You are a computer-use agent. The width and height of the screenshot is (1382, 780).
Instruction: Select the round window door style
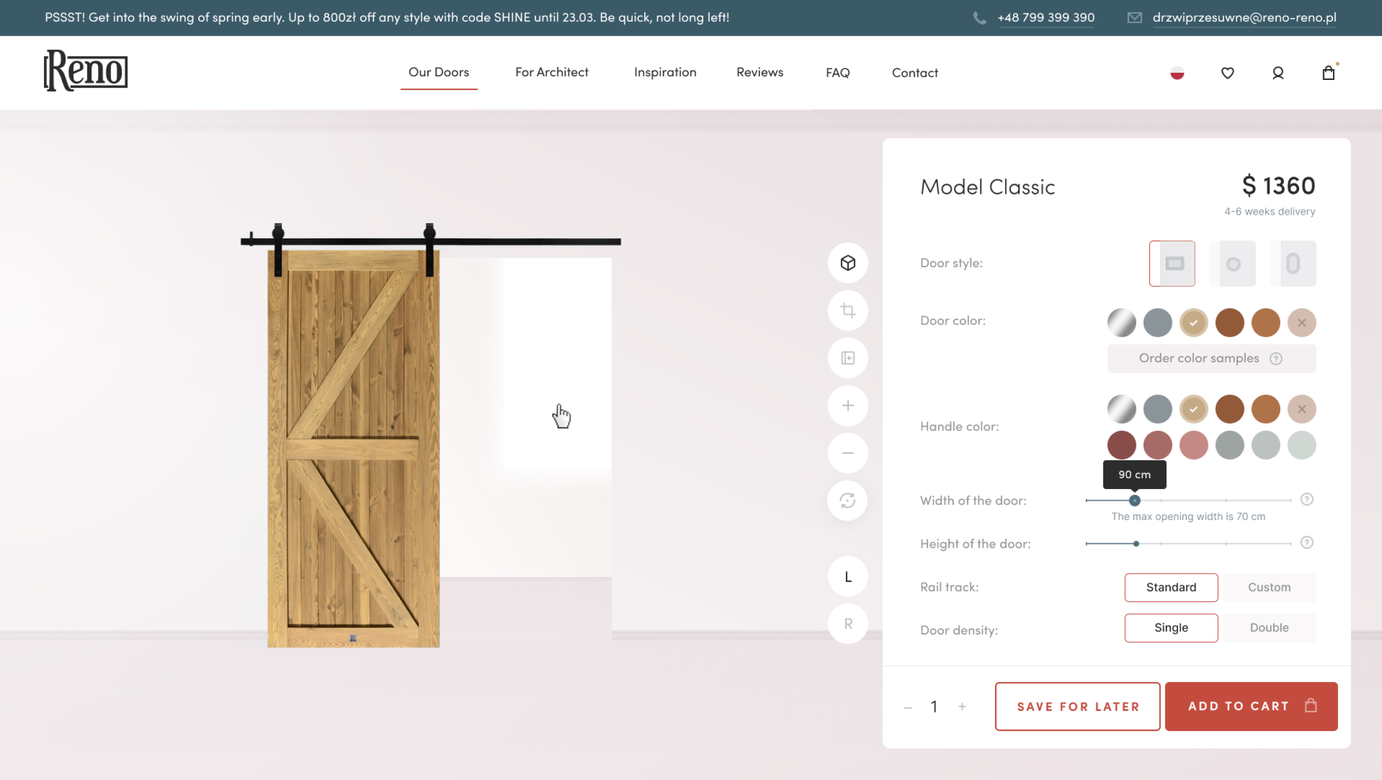coord(1233,264)
